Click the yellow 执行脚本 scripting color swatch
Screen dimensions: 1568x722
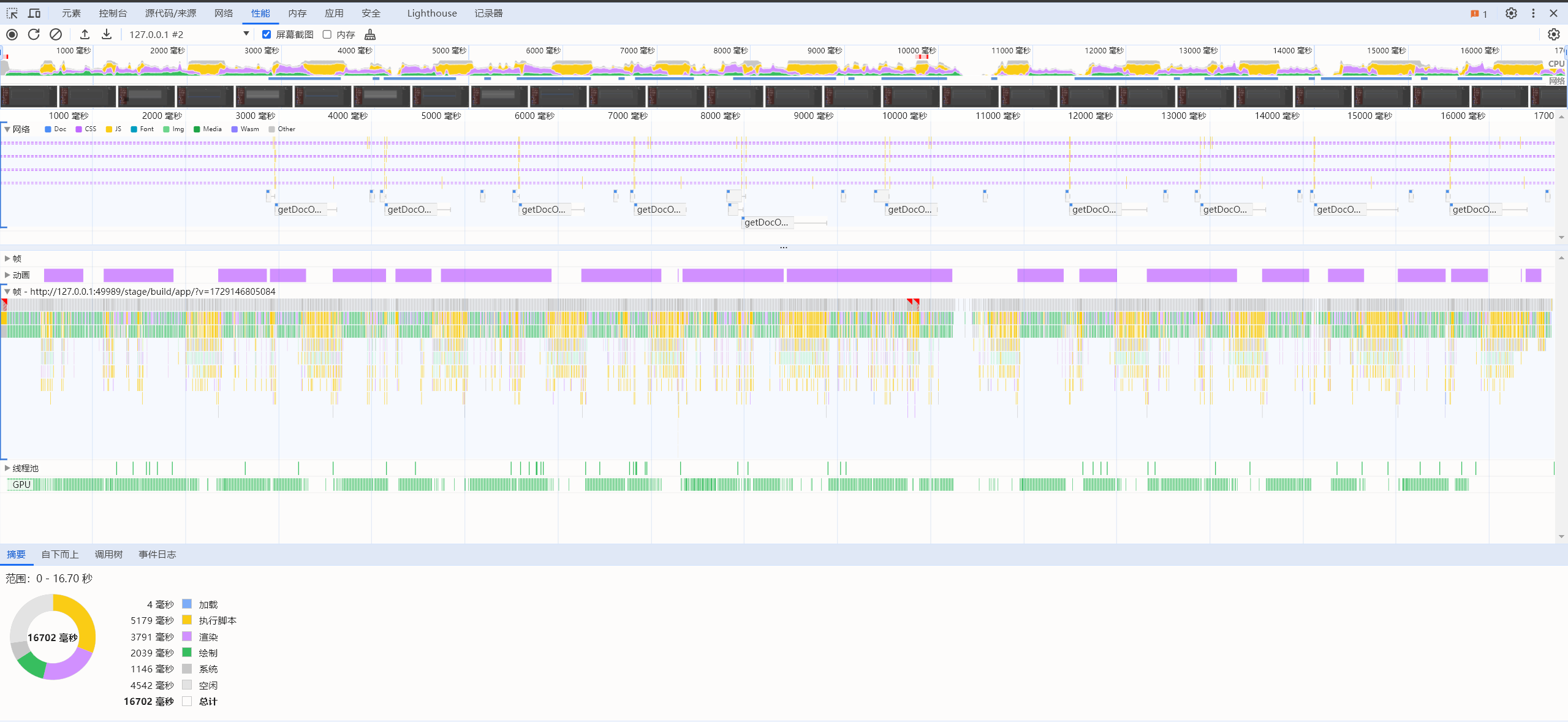187,620
